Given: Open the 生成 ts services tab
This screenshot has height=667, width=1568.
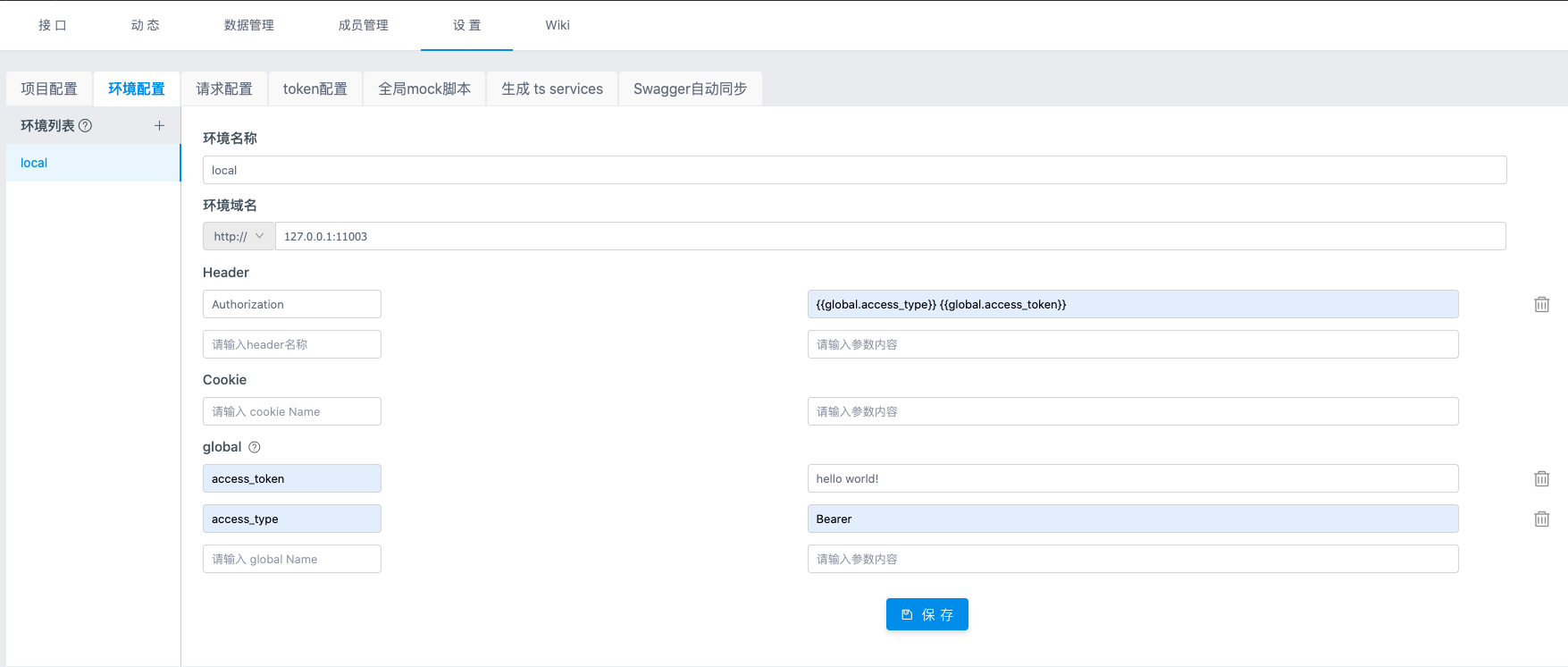Looking at the screenshot, I should 552,89.
